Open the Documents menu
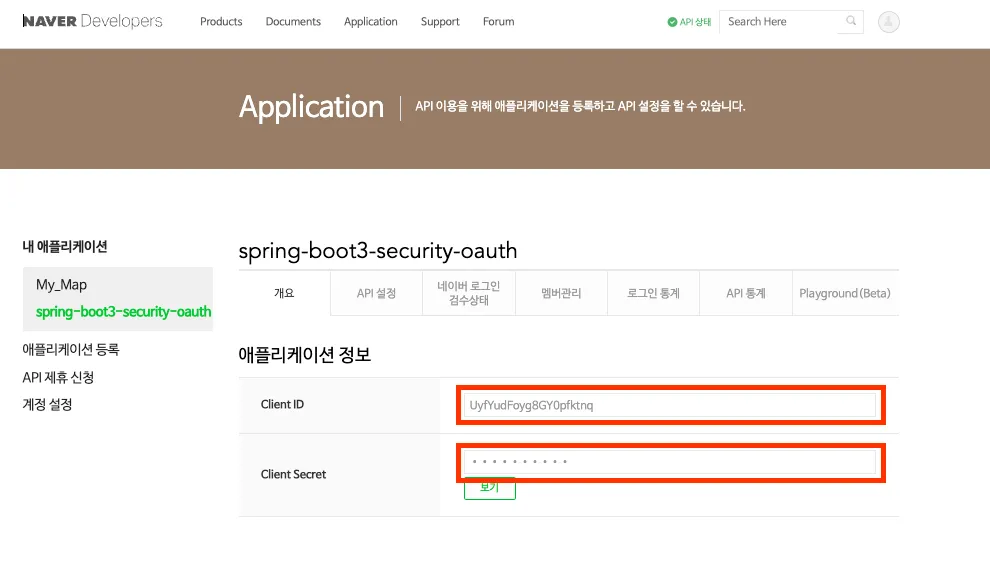This screenshot has height=569, width=990. [293, 21]
